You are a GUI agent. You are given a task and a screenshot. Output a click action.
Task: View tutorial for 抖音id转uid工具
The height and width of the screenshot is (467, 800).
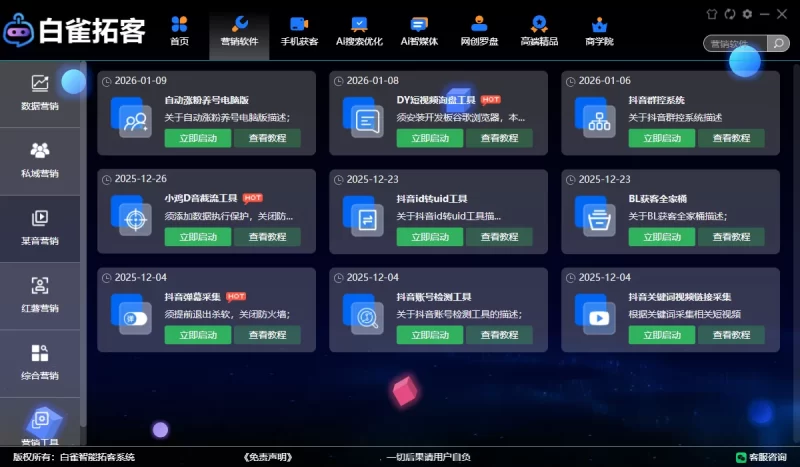click(499, 237)
